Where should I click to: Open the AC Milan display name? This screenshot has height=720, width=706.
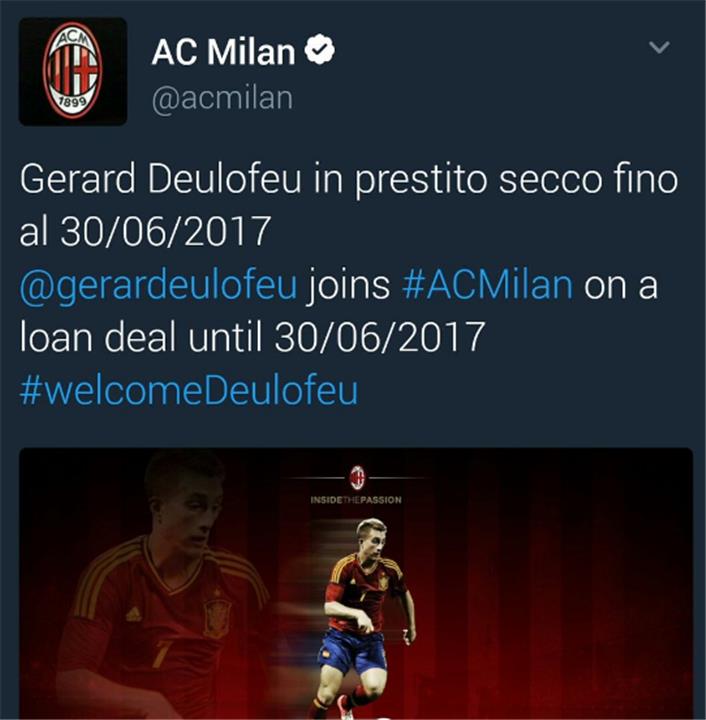pos(223,51)
